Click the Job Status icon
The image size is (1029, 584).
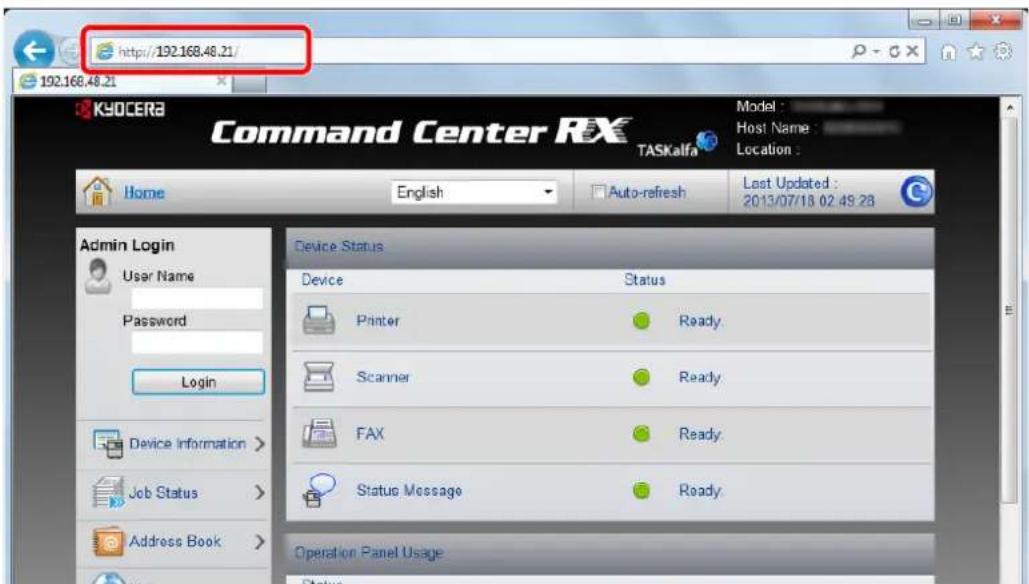[x=108, y=493]
